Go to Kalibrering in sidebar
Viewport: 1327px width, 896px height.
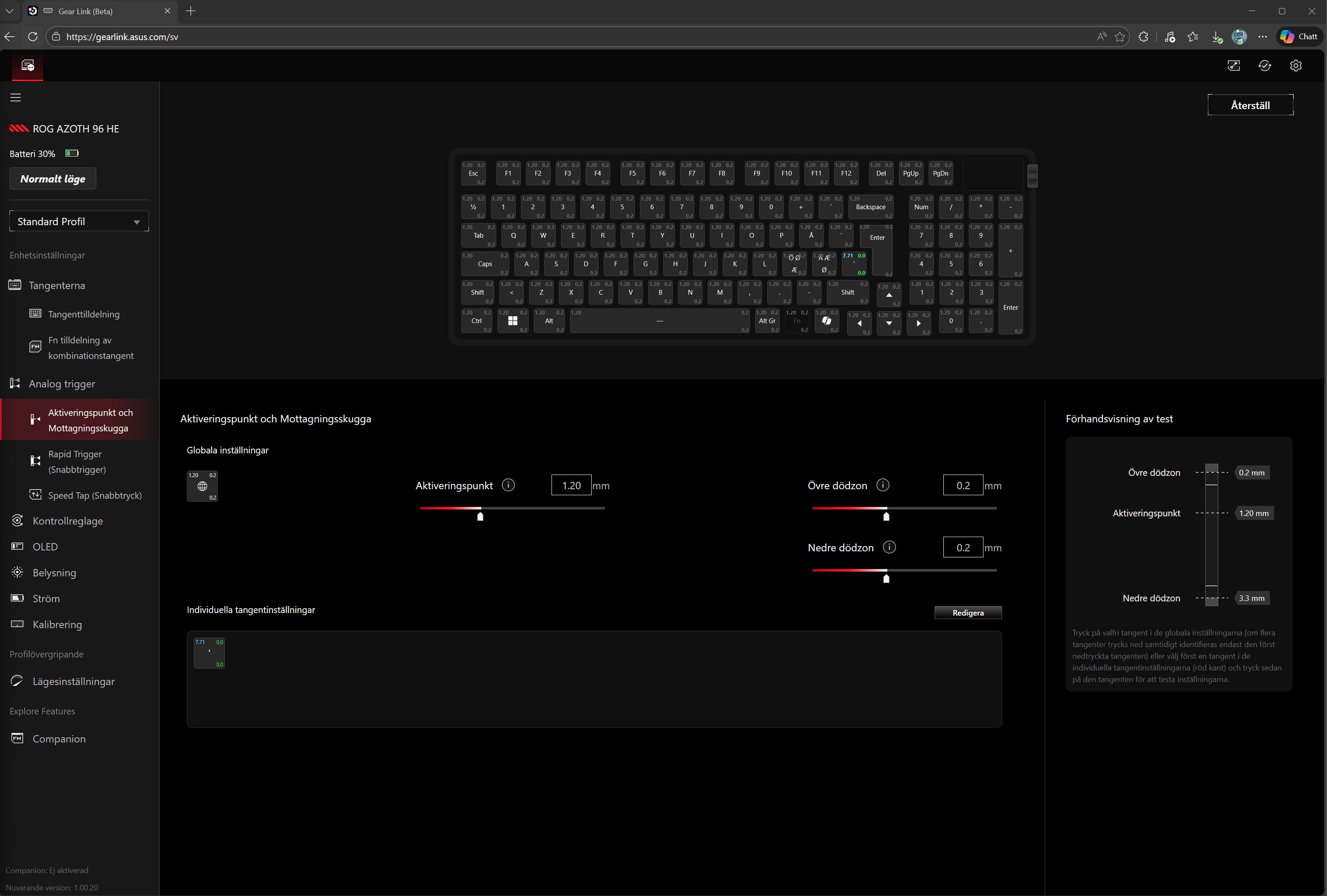(57, 624)
